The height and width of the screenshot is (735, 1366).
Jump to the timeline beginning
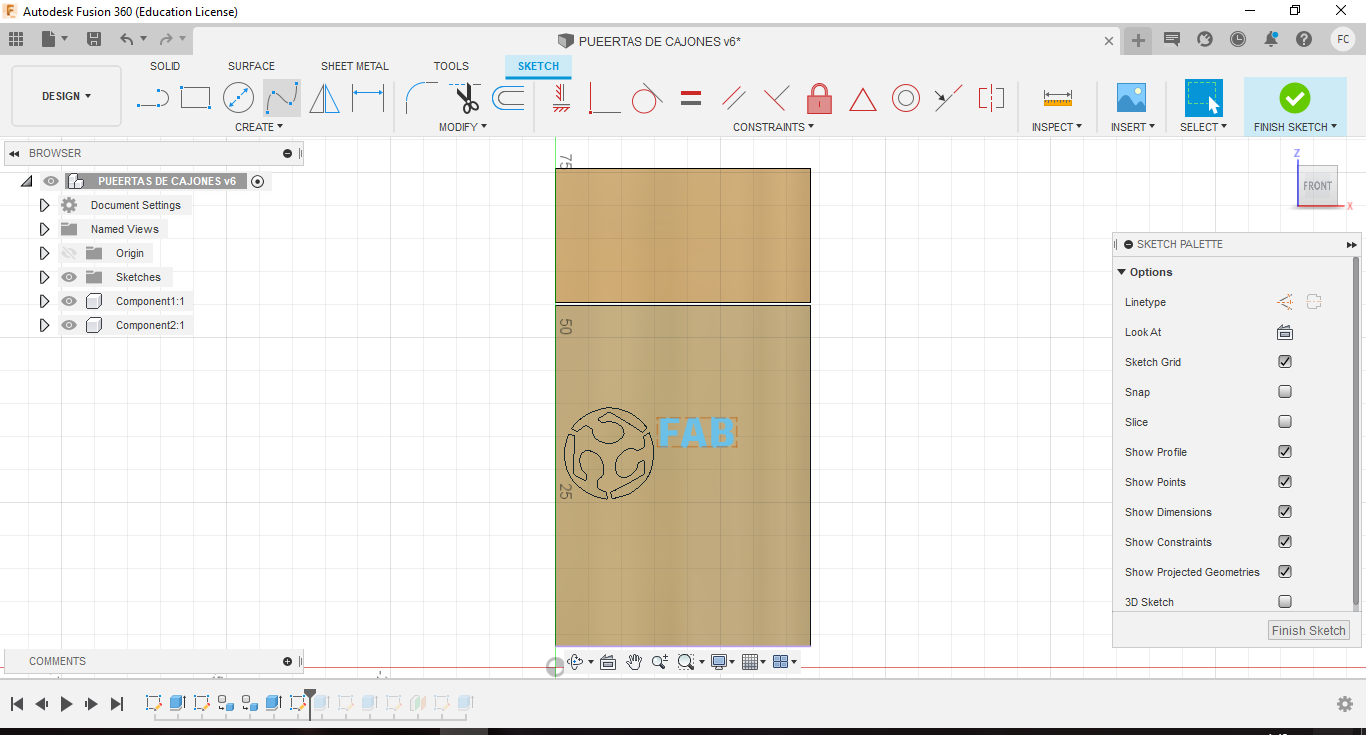[17, 704]
